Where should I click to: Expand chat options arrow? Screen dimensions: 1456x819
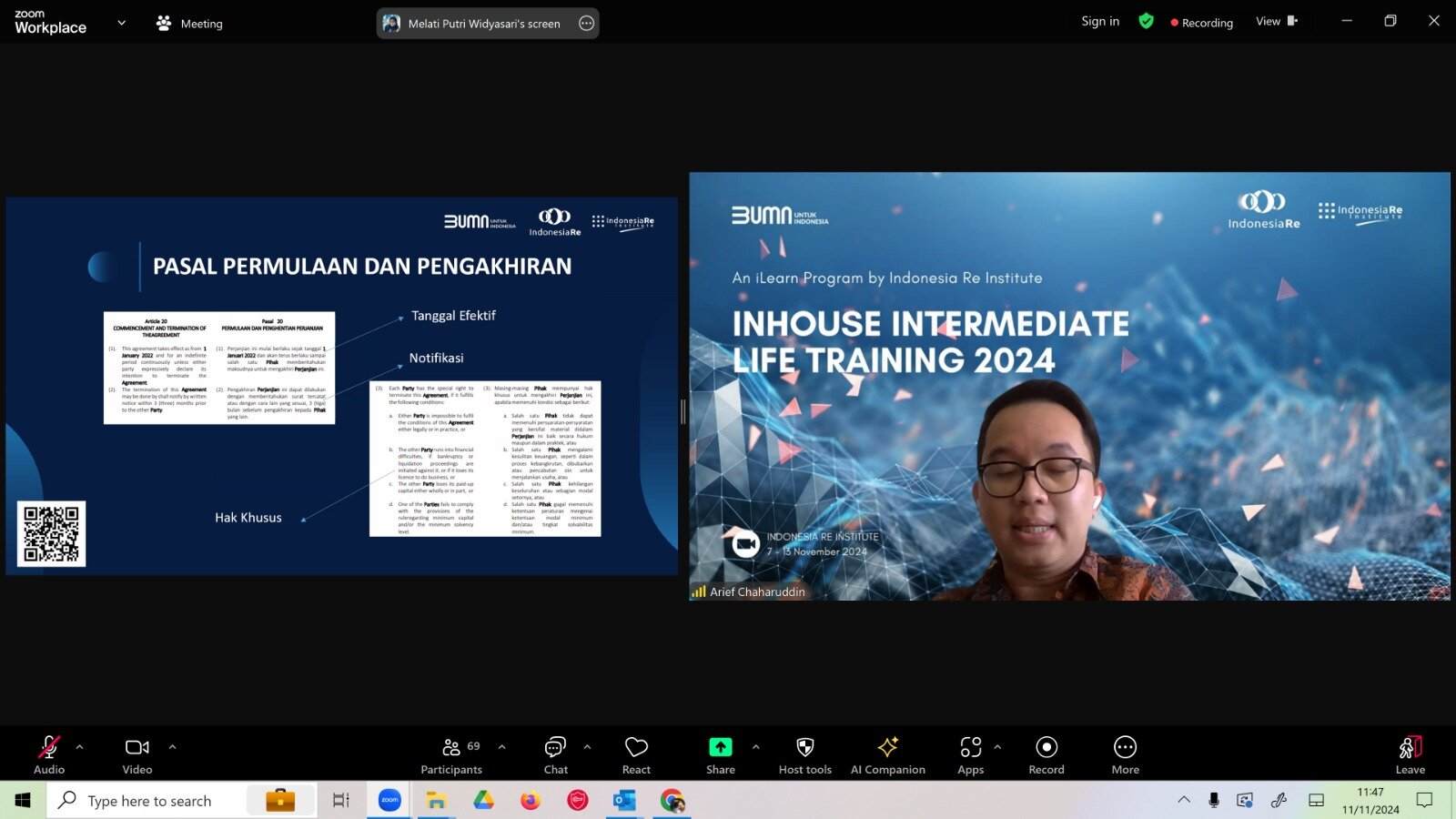(x=587, y=747)
